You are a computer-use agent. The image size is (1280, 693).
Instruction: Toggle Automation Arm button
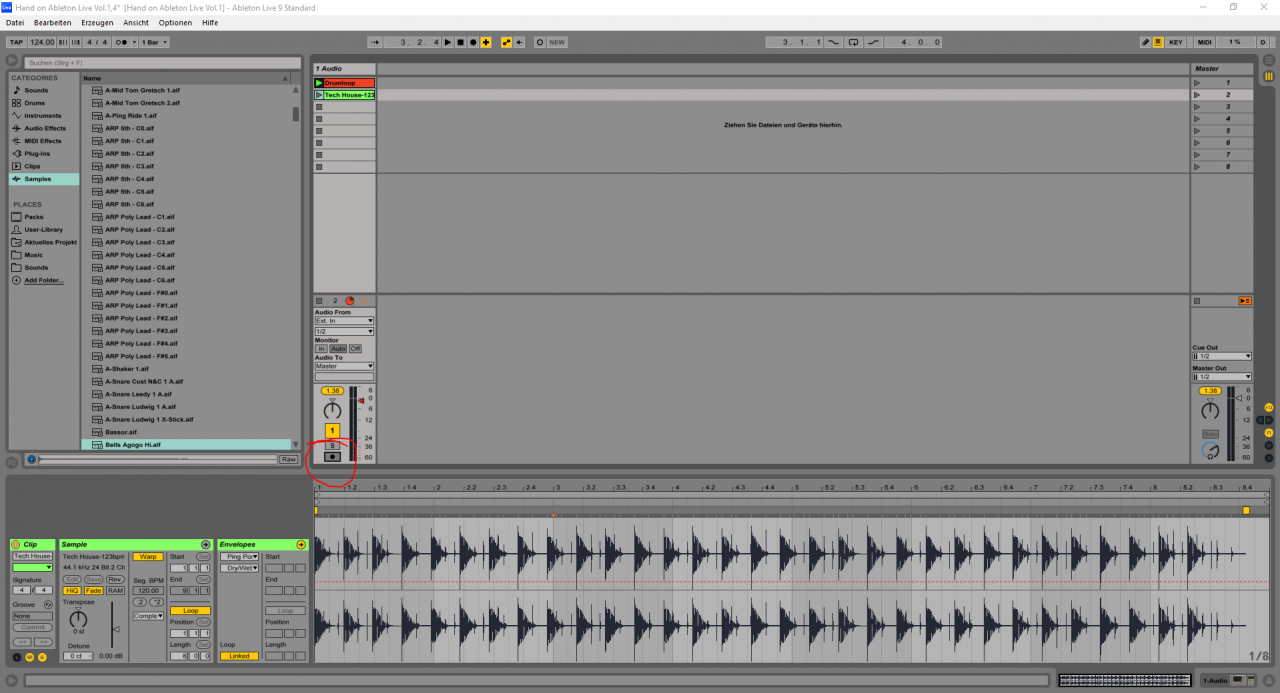(507, 42)
